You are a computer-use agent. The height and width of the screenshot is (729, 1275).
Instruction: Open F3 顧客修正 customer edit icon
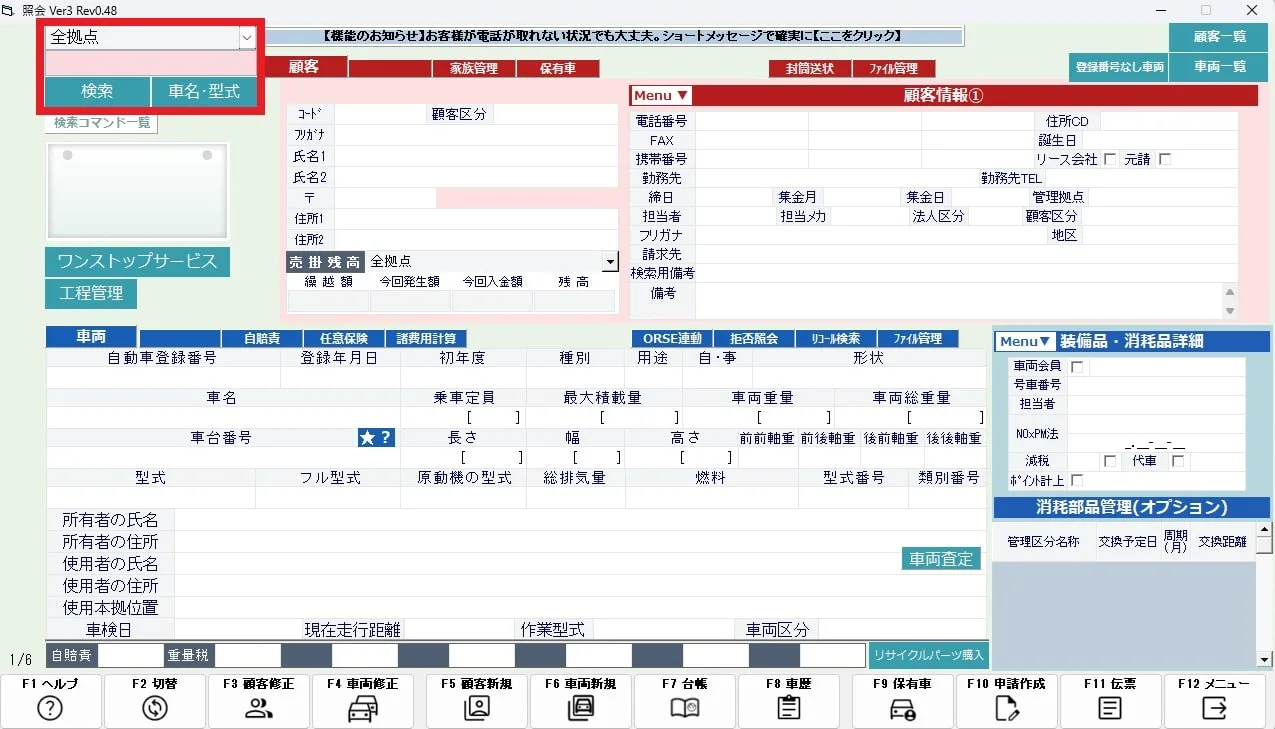click(259, 708)
